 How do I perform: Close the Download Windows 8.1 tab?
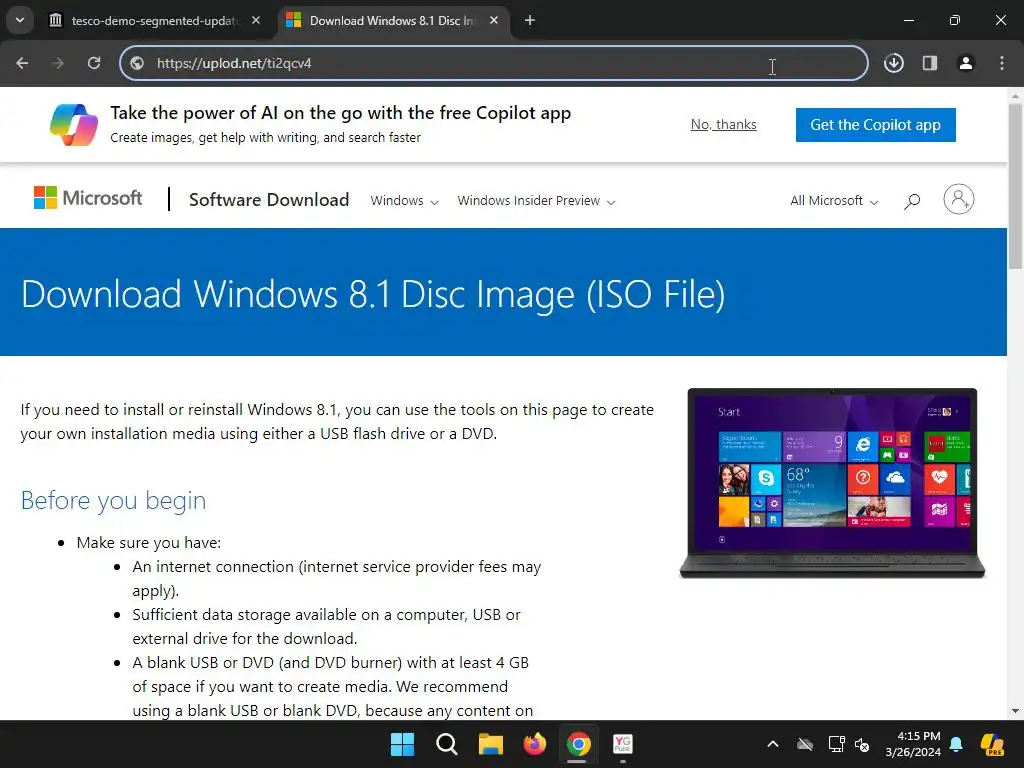point(494,21)
